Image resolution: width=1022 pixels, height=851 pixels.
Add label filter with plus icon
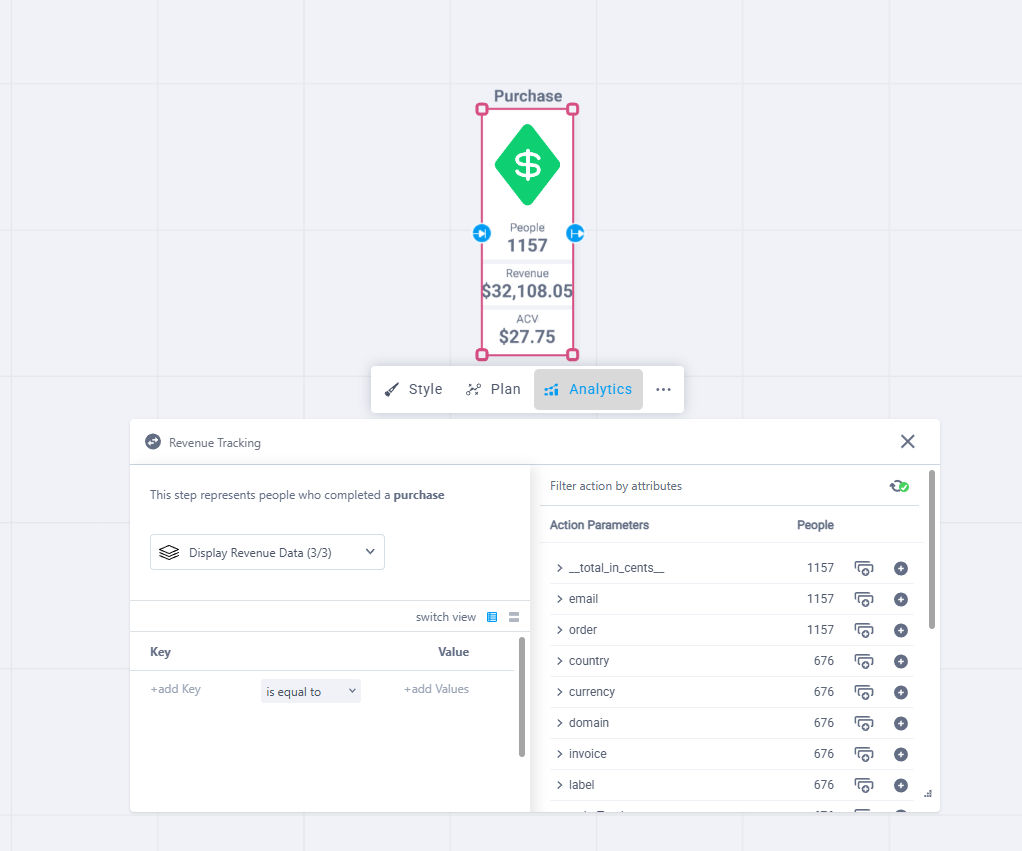click(901, 785)
